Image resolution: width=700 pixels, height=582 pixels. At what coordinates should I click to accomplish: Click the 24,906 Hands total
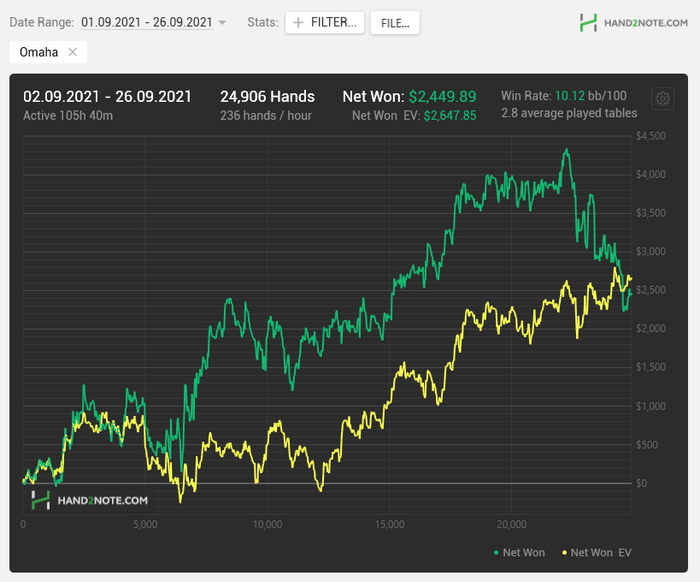click(267, 96)
